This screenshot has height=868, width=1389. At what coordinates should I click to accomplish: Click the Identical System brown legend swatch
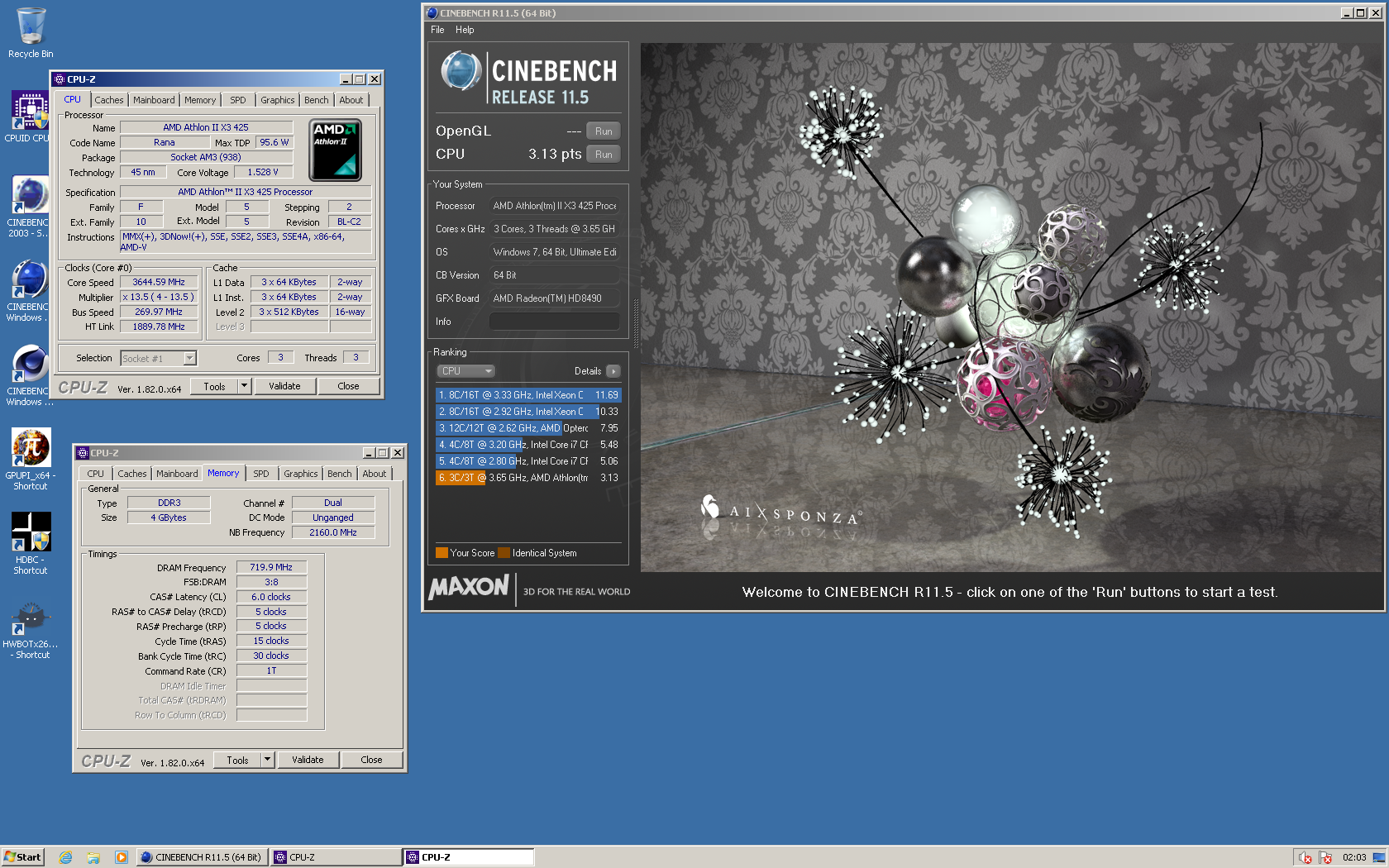pos(504,553)
